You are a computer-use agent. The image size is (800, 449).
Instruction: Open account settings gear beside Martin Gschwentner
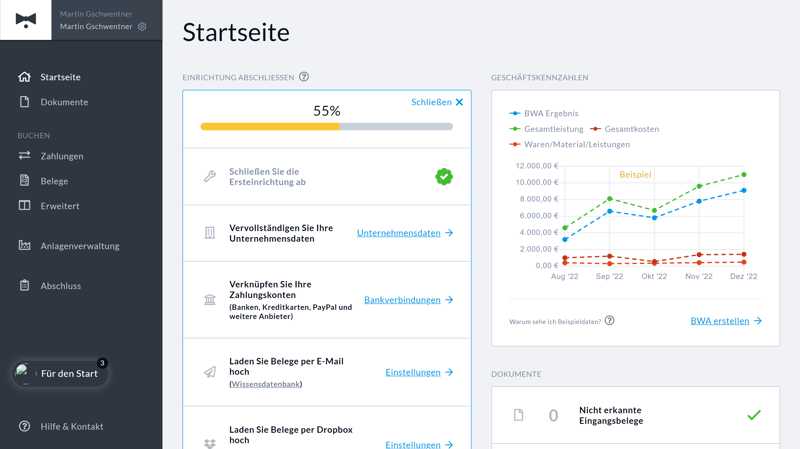142,27
